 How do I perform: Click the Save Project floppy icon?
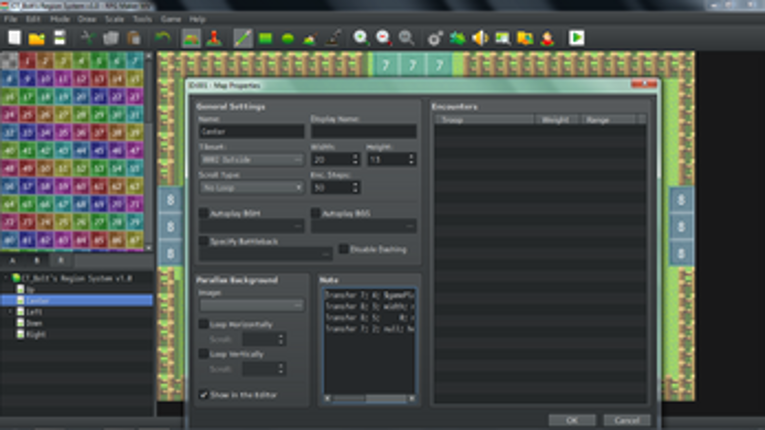point(60,38)
